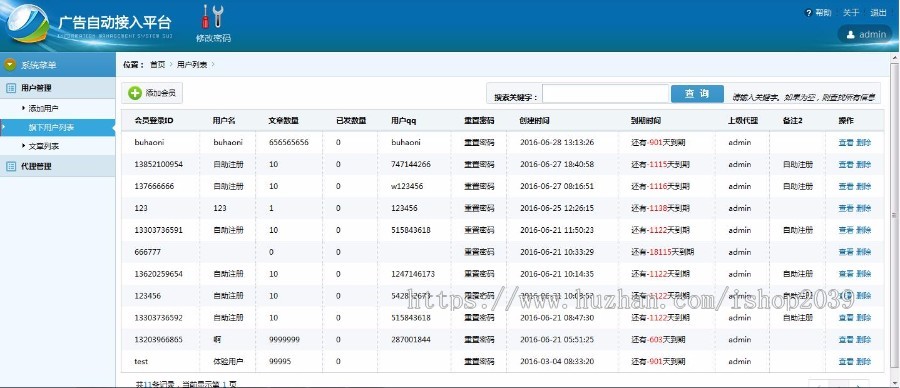
Task: Click the admin user badge
Action: tap(865, 34)
